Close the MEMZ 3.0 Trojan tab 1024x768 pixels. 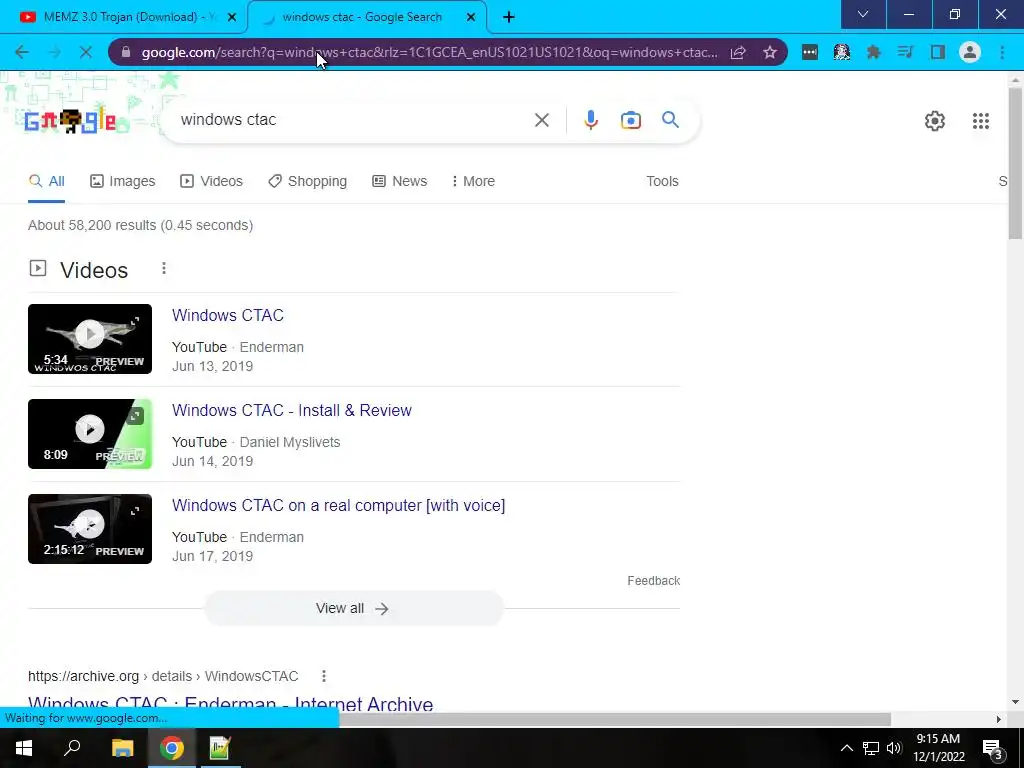[232, 17]
